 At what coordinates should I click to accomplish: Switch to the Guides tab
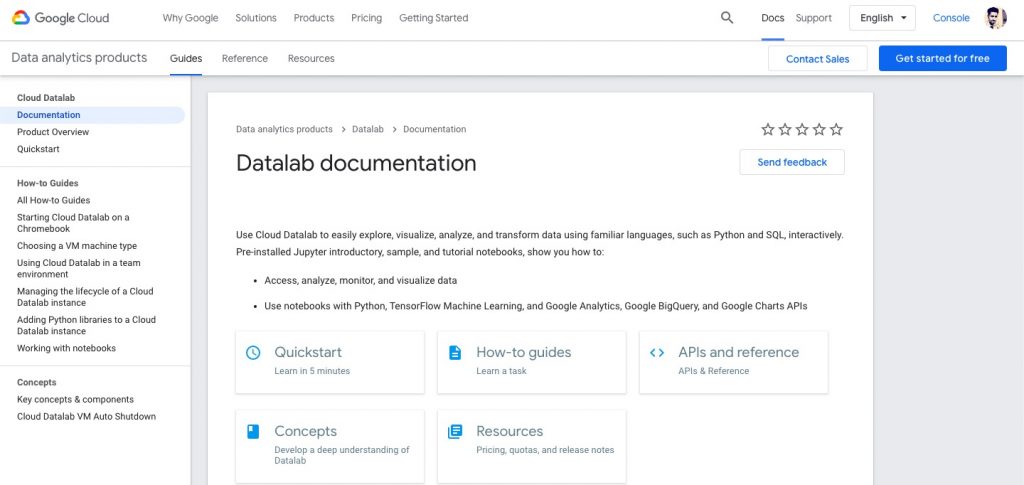(186, 58)
